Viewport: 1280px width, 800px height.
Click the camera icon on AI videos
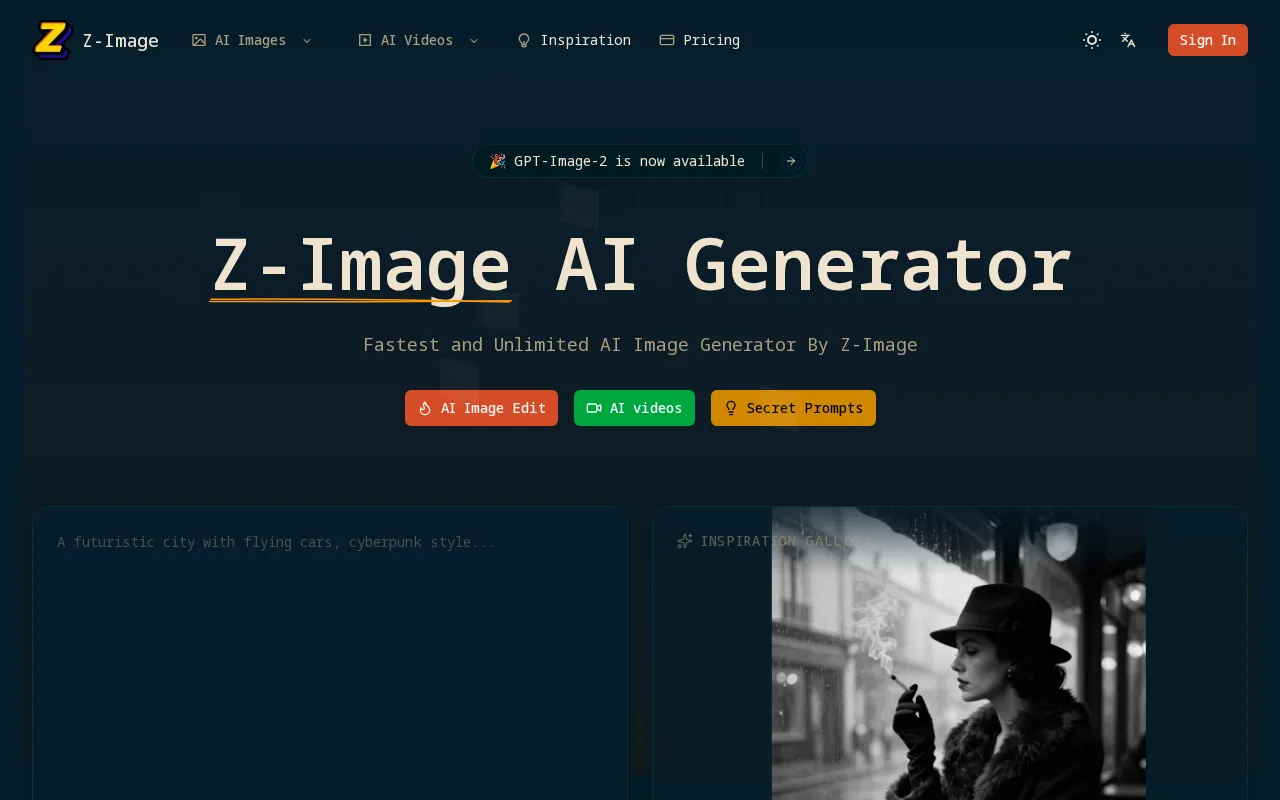(594, 408)
